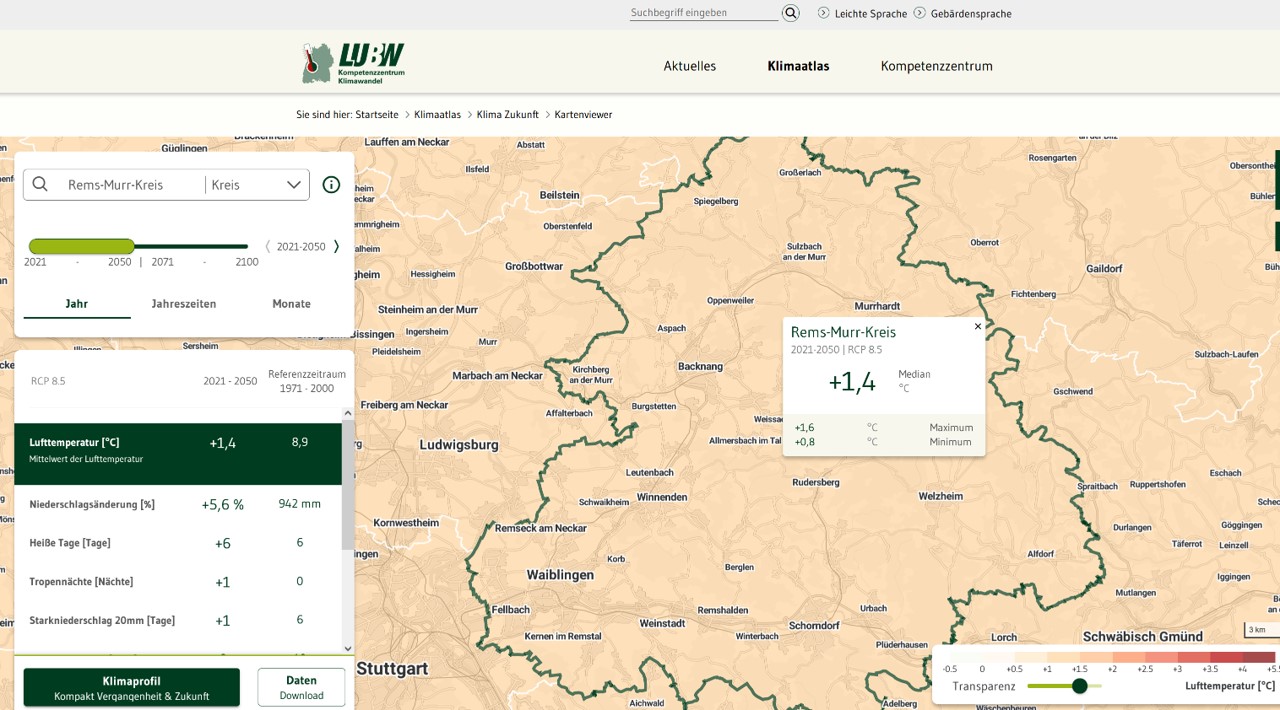This screenshot has height=710, width=1280.
Task: Click the arrow icon before Gebärdensprache
Action: [920, 13]
